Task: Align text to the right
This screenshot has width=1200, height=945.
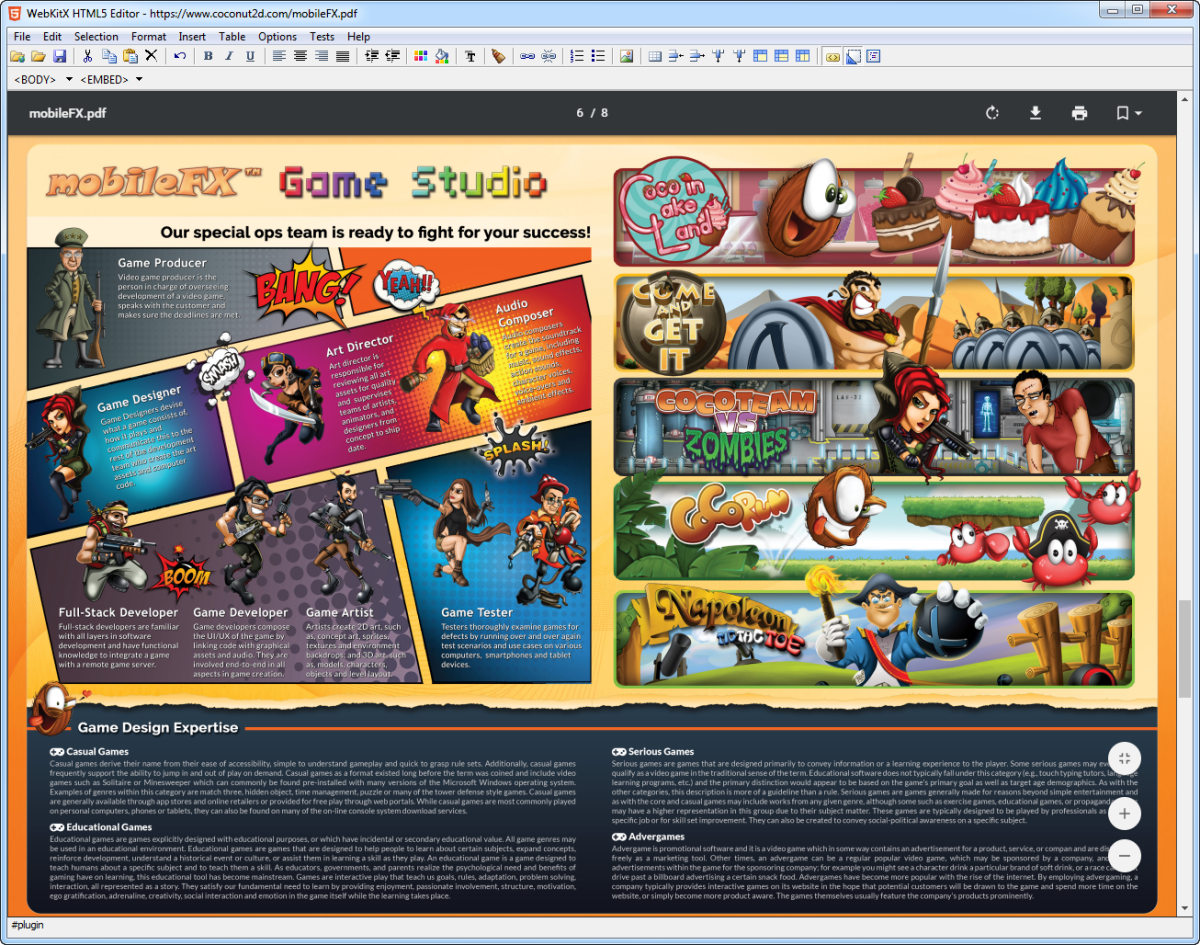Action: 322,56
